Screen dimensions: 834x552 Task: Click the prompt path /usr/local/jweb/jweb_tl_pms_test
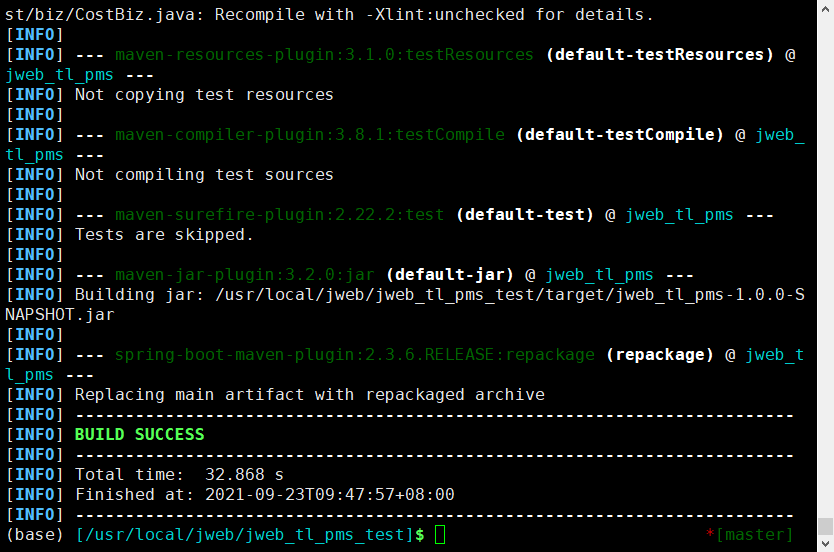245,535
